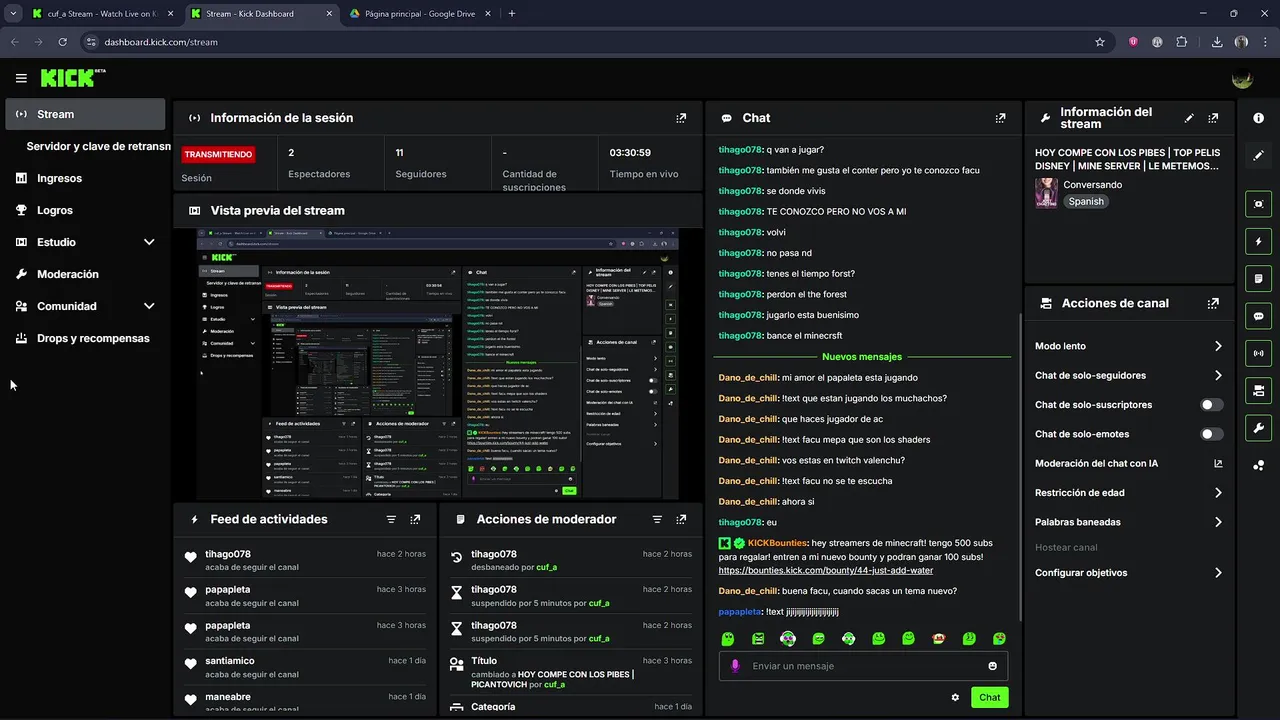Click the three-dots icon at sidebar bottom
The width and height of the screenshot is (1280, 720).
pyautogui.click(x=1258, y=466)
